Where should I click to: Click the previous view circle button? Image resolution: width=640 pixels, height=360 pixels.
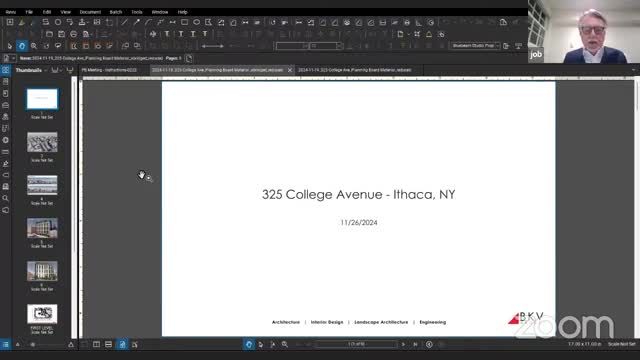pyautogui.click(x=429, y=344)
